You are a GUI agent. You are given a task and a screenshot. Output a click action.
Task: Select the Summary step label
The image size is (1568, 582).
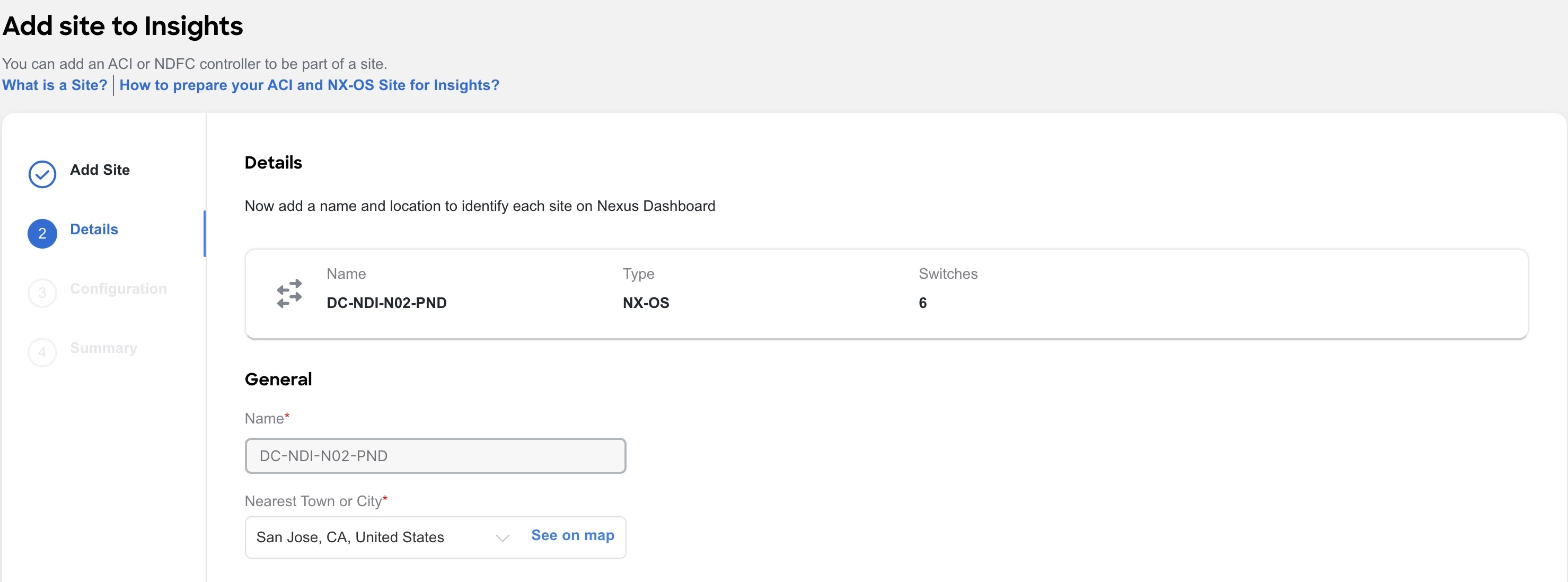pos(103,348)
